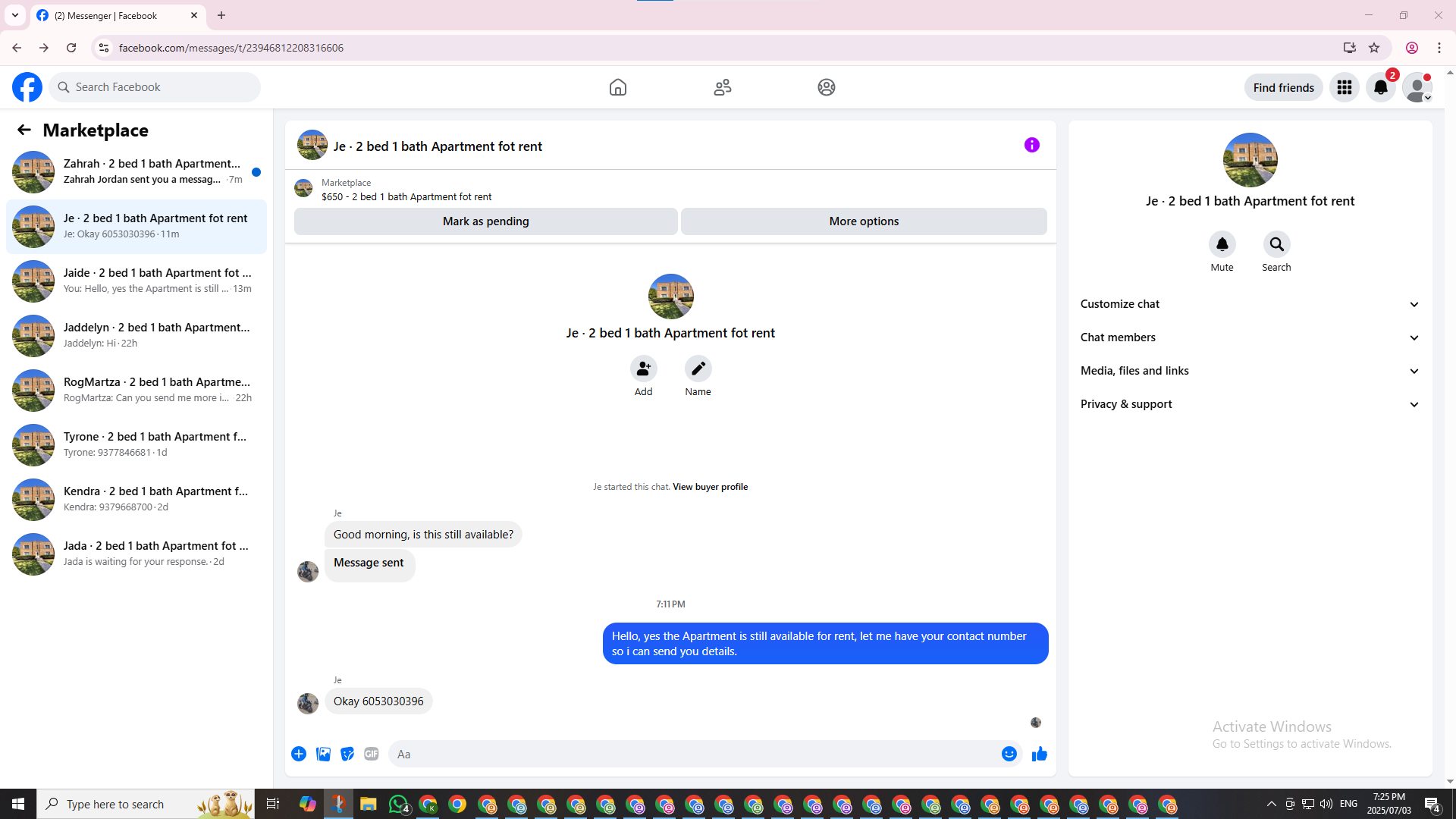Screen dimensions: 1456x819
Task: Open more actions plus icon
Action: tap(299, 754)
